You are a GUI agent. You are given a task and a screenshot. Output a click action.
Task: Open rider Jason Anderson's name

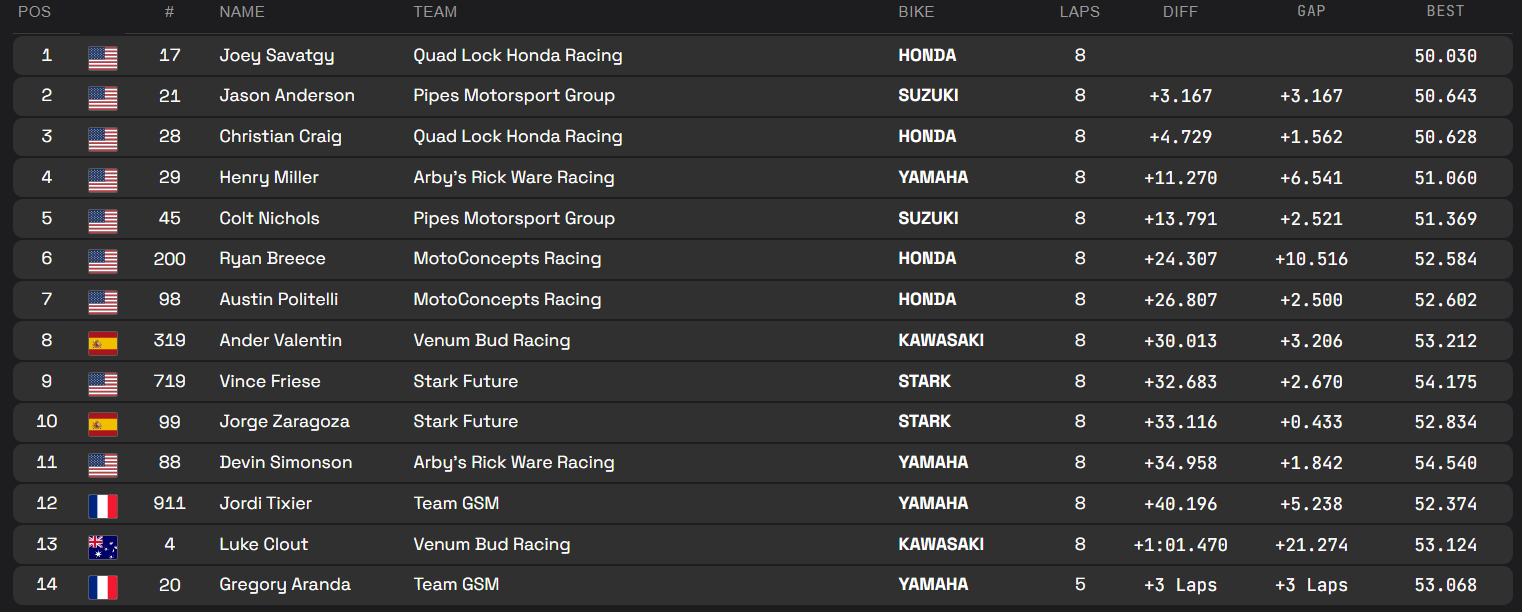[287, 96]
